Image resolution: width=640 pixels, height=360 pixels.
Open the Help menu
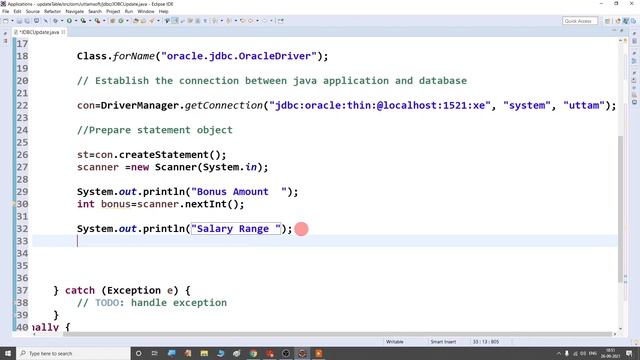point(164,11)
